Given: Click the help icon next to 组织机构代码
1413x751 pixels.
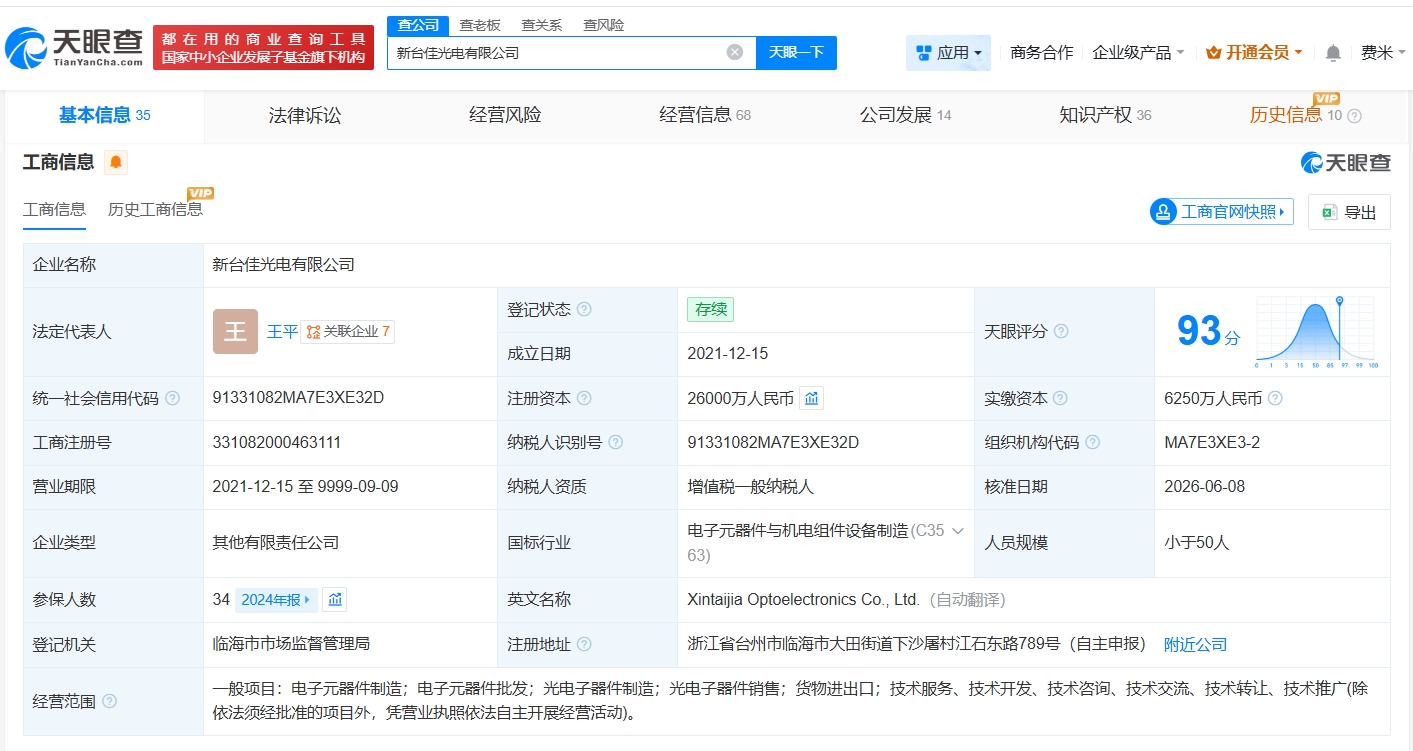Looking at the screenshot, I should click(1092, 442).
